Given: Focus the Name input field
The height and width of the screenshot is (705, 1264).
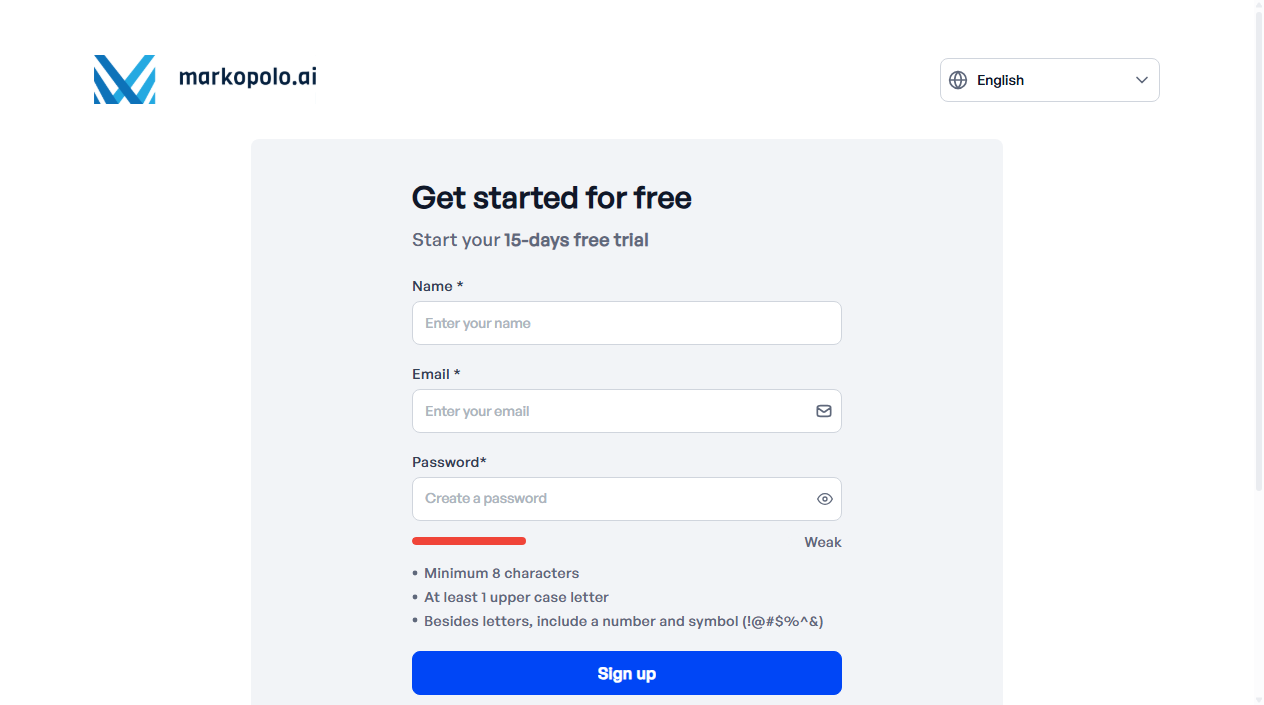Looking at the screenshot, I should pyautogui.click(x=626, y=323).
